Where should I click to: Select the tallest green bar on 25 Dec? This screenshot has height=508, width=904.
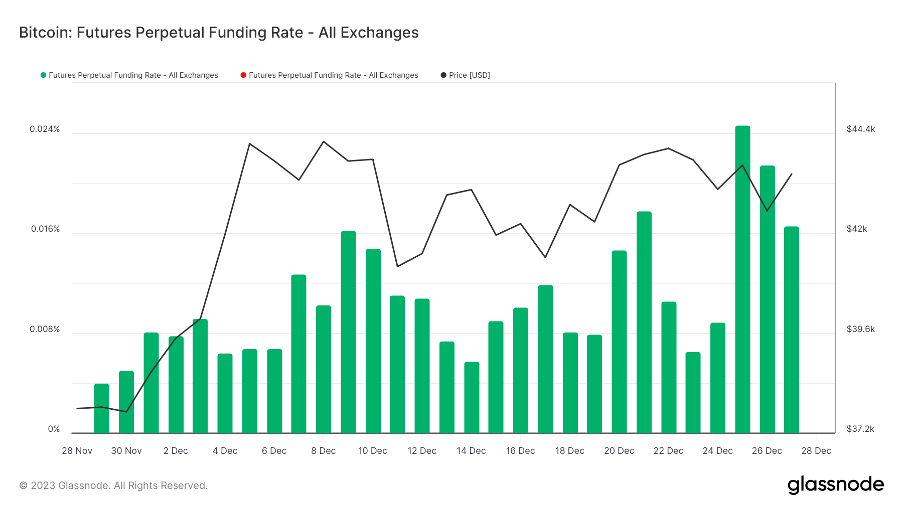coord(743,279)
